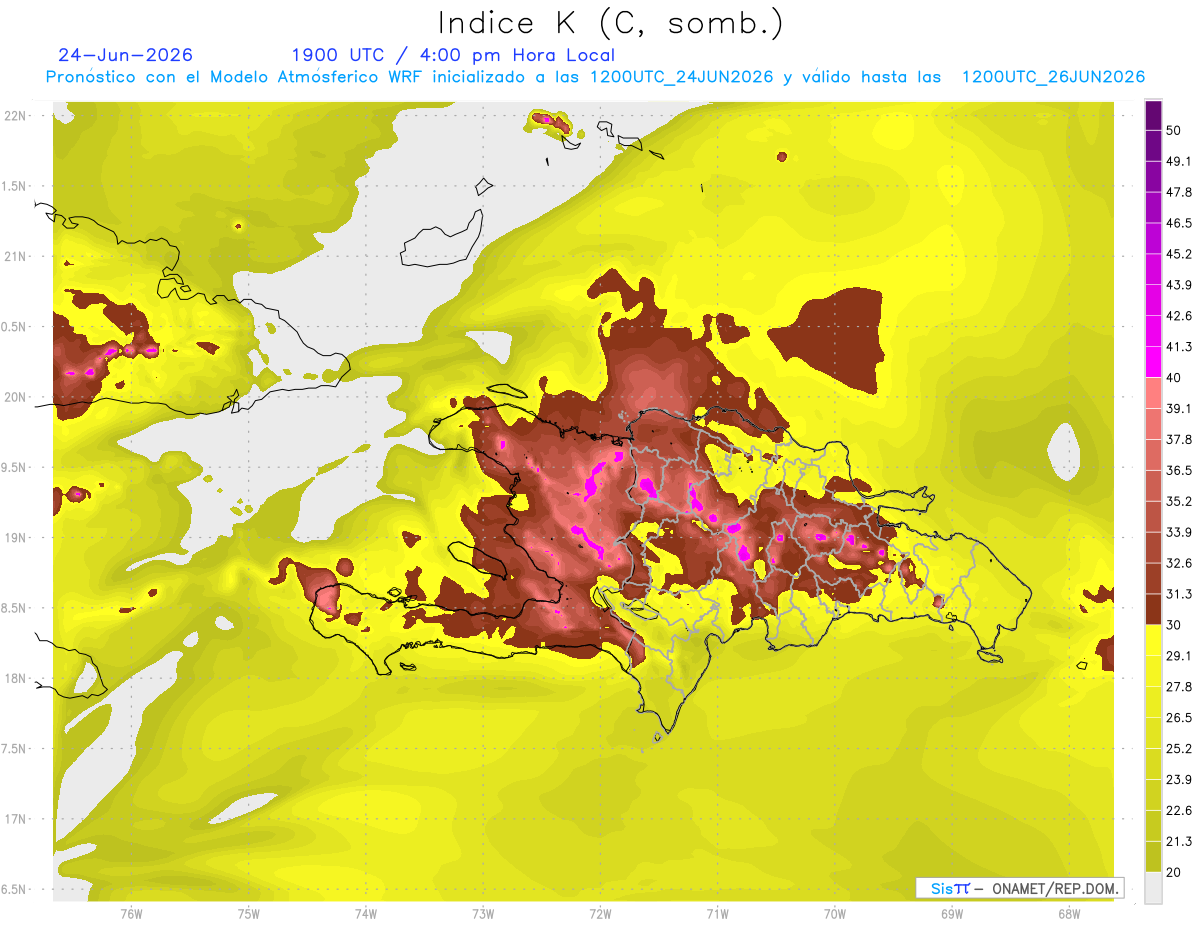Click the '37.8' value on the color scale
This screenshot has height=927, width=1200.
click(x=1178, y=439)
